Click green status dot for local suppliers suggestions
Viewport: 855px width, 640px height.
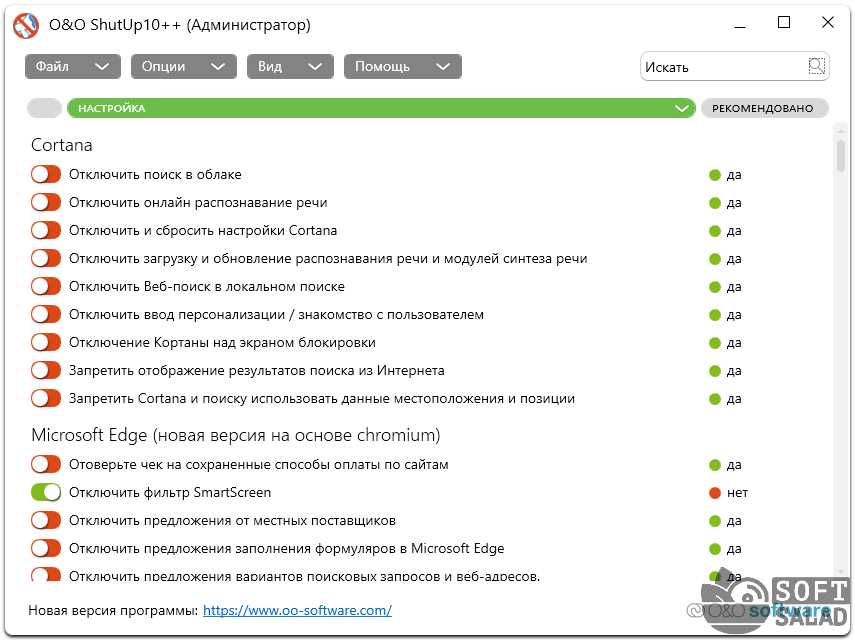pos(715,521)
